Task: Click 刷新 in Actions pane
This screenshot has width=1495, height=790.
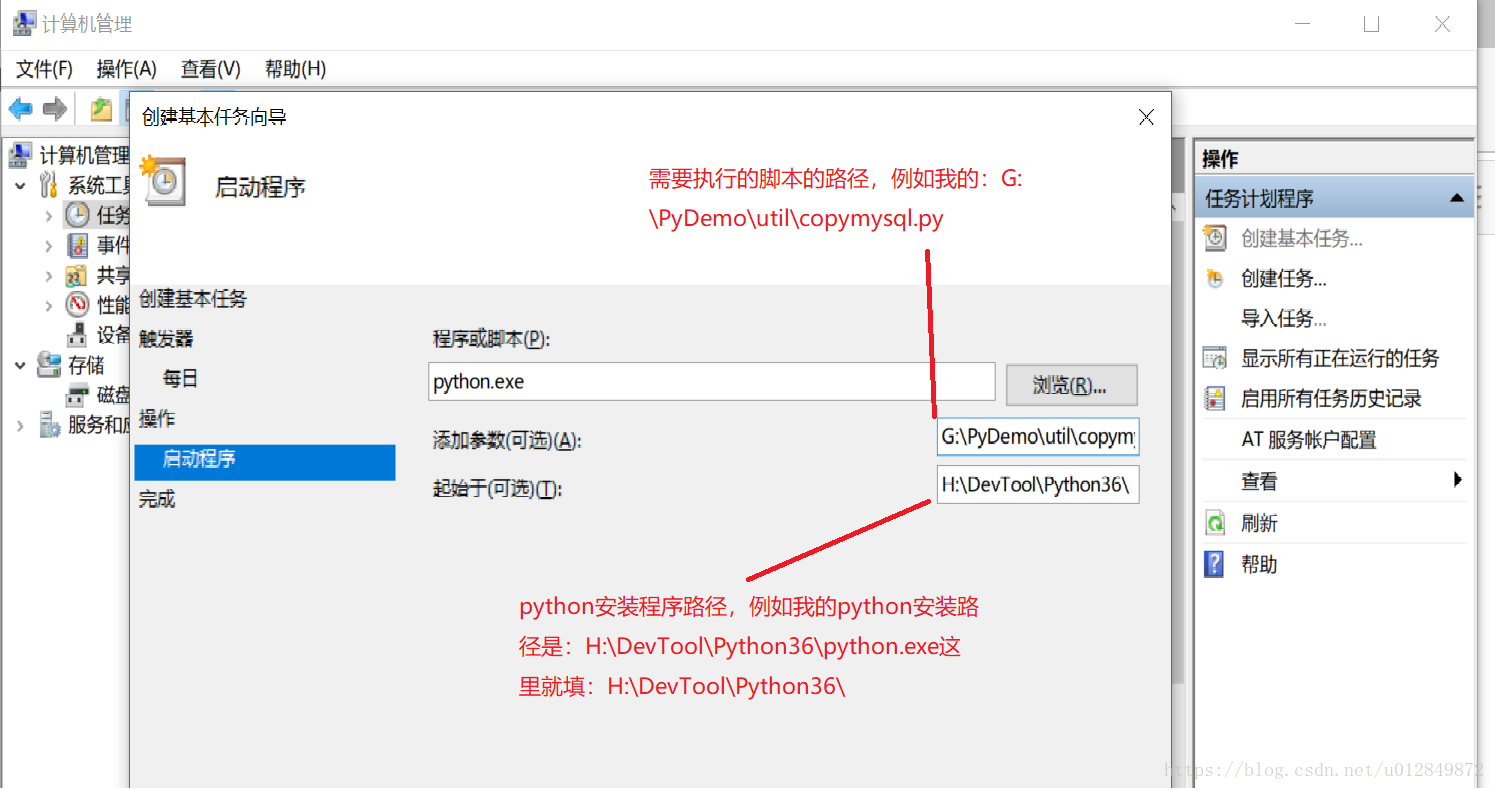Action: point(1259,523)
